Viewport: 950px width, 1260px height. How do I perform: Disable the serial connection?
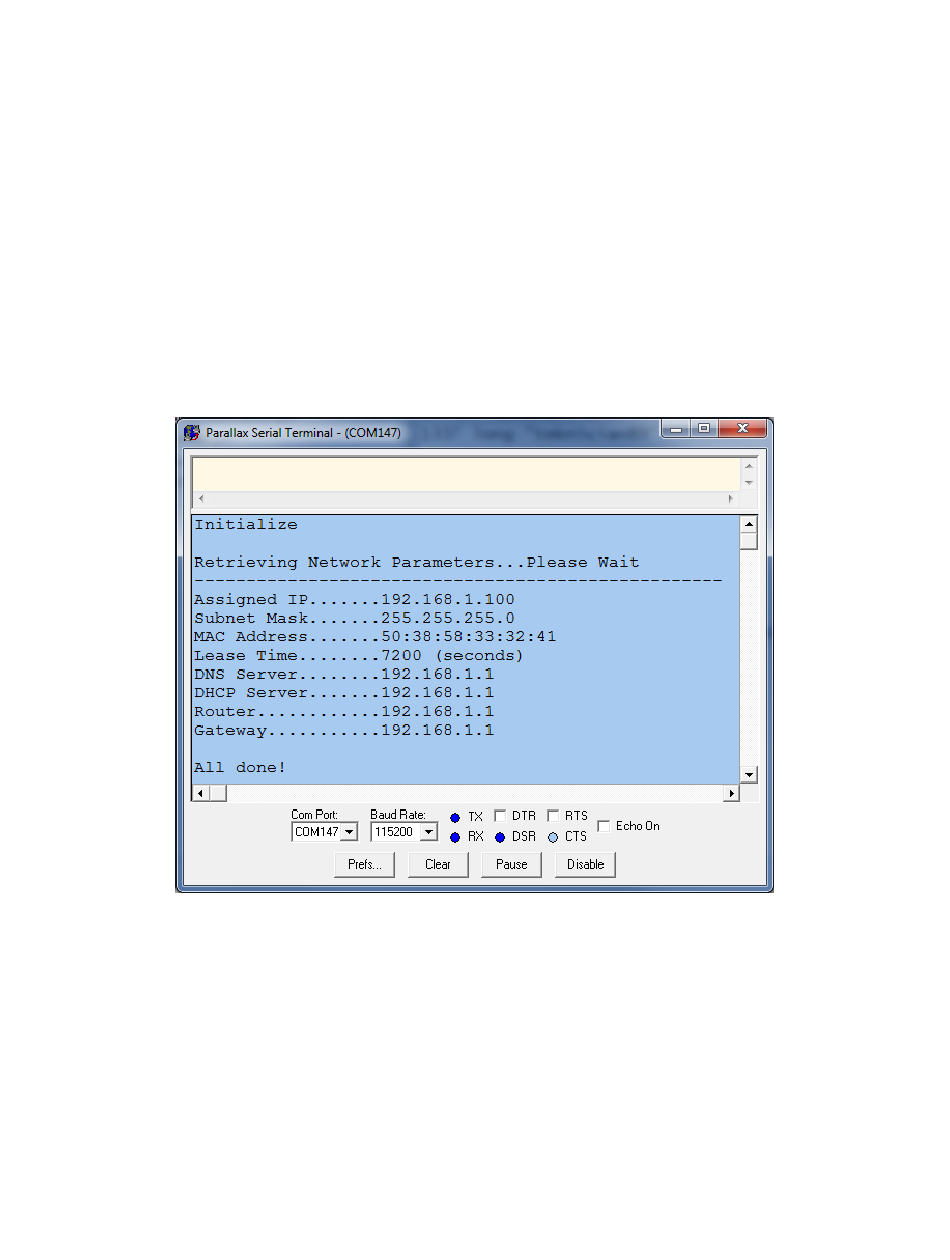click(585, 865)
